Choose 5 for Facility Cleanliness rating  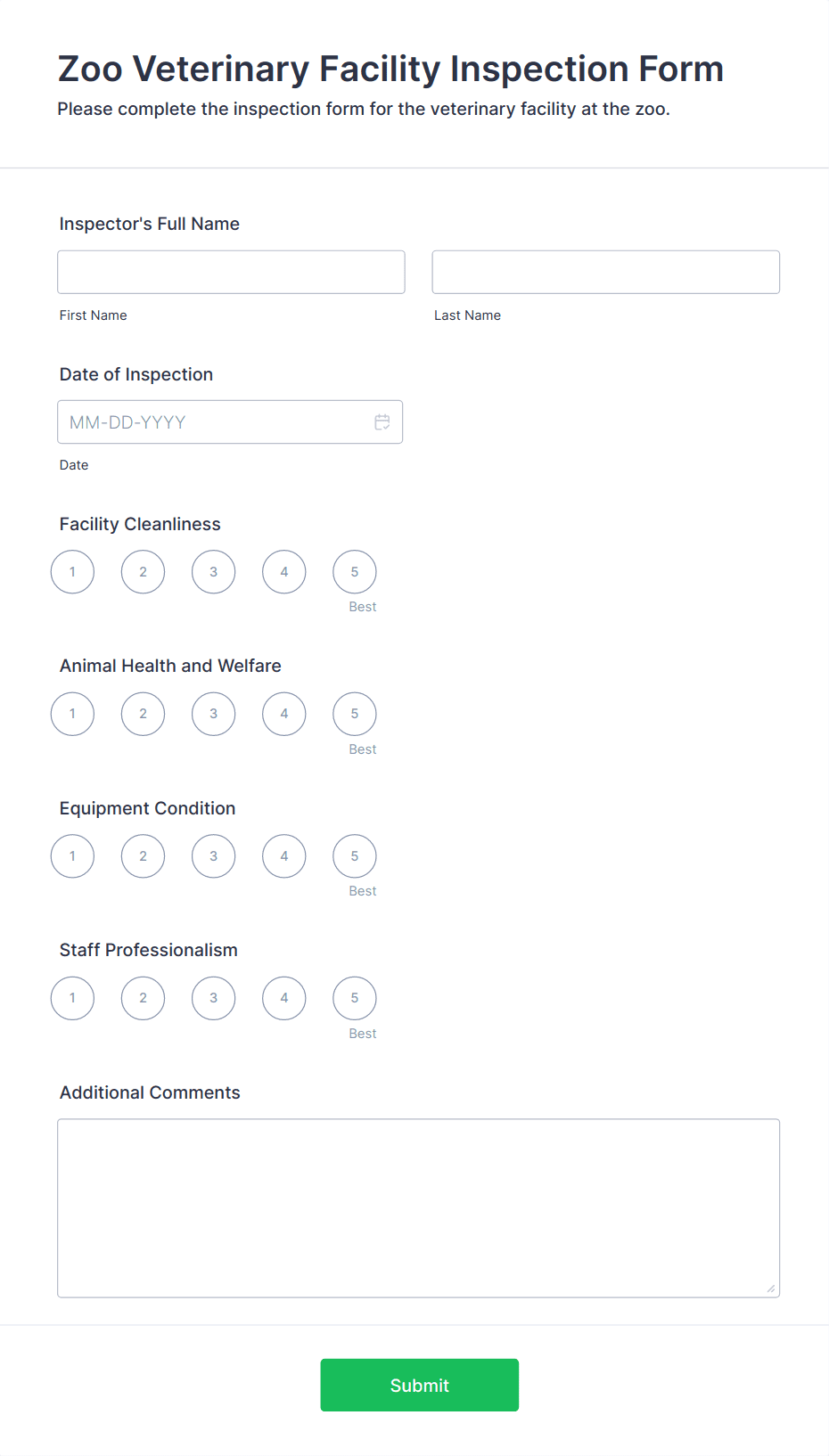coord(355,572)
